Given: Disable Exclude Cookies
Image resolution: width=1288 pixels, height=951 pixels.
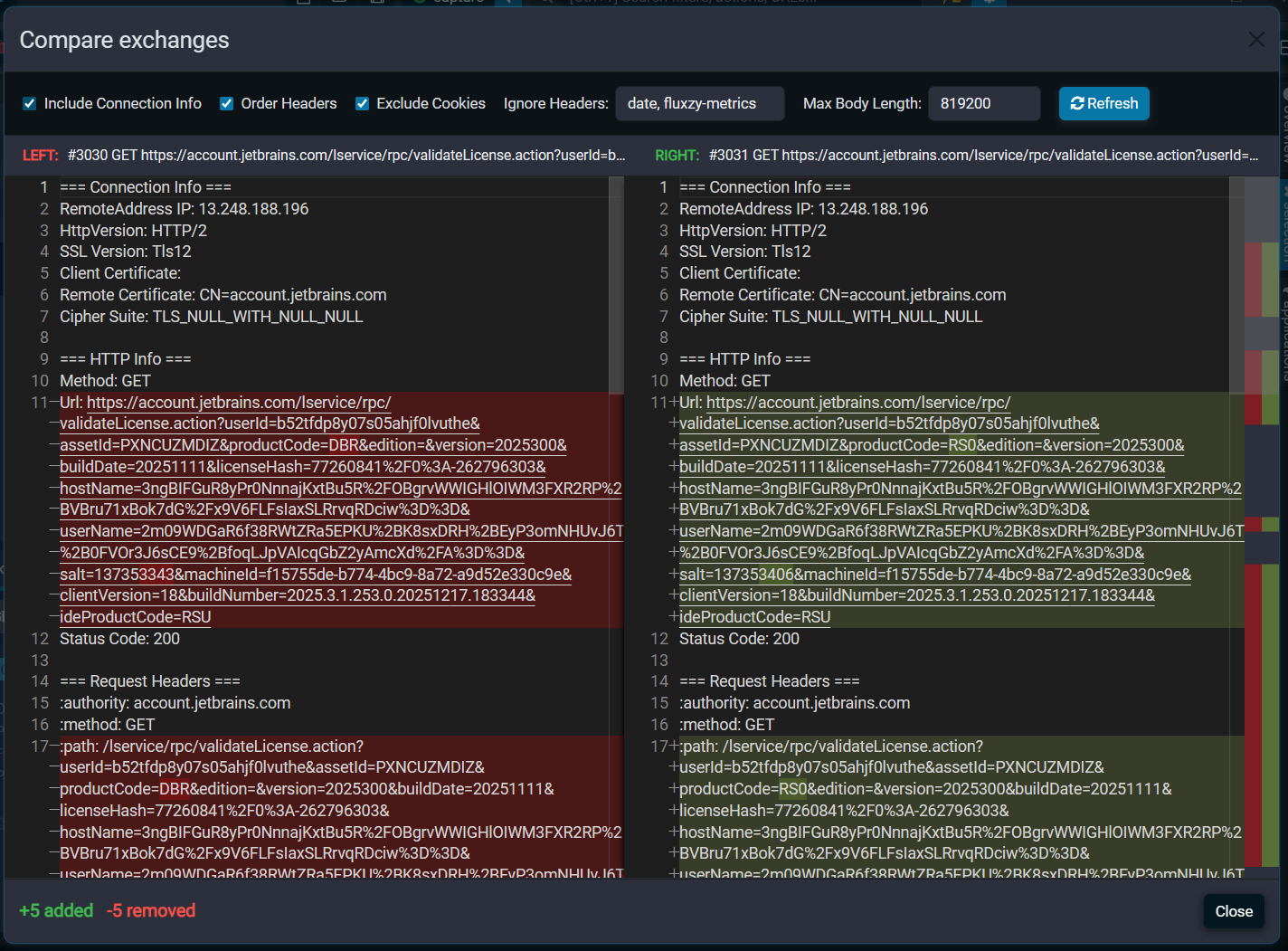Looking at the screenshot, I should click(x=362, y=103).
